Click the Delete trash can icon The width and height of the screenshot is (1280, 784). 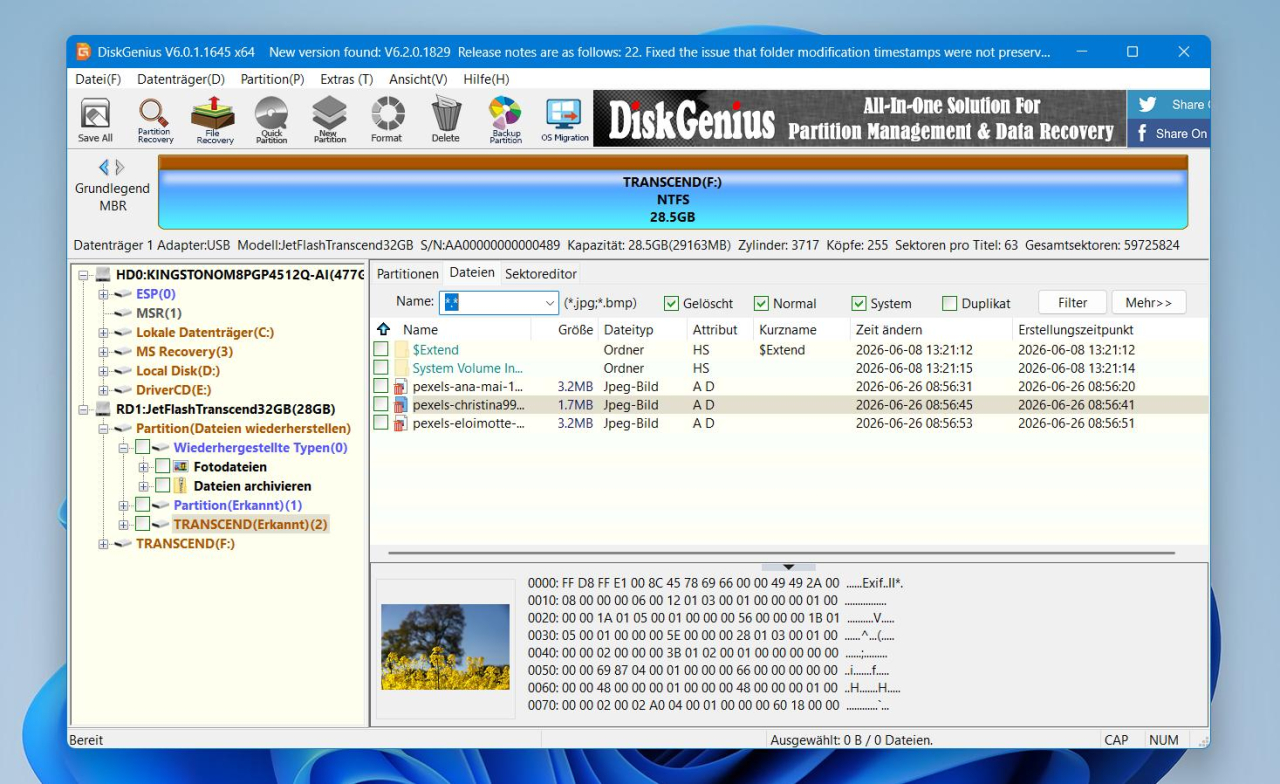click(x=446, y=120)
